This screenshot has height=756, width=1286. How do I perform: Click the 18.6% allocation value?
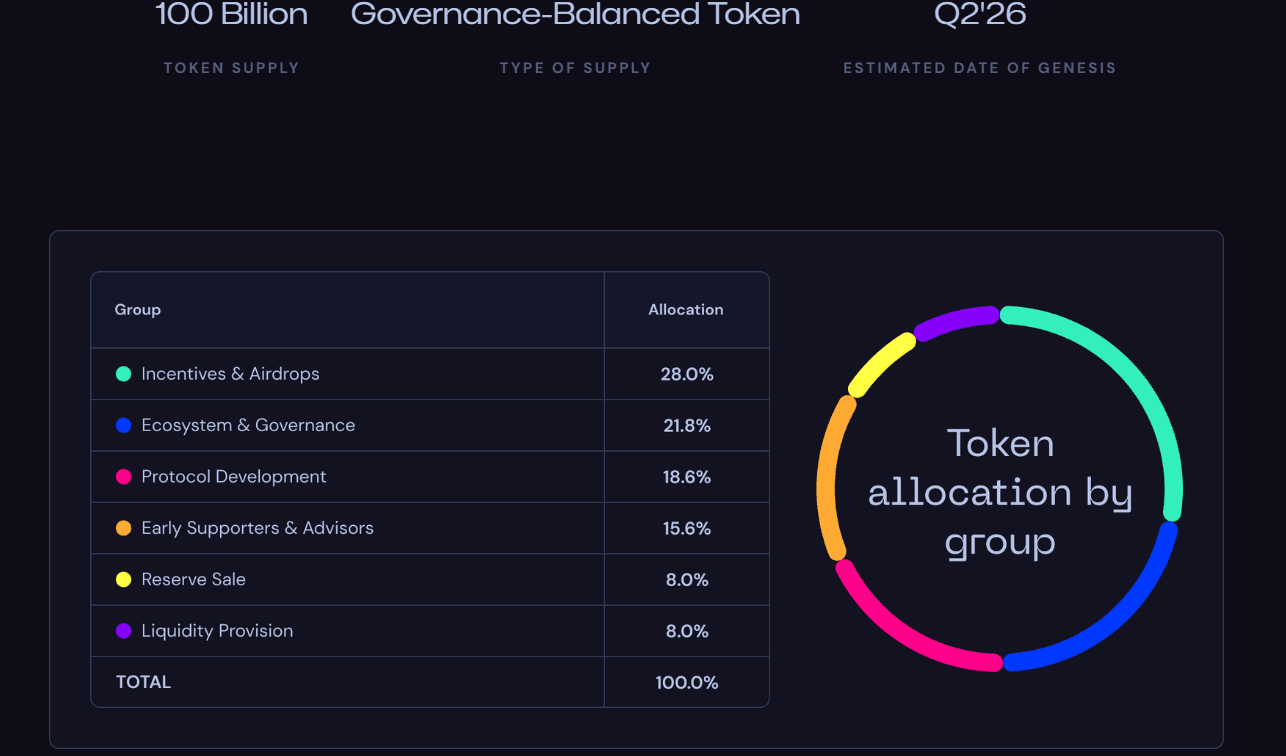687,477
